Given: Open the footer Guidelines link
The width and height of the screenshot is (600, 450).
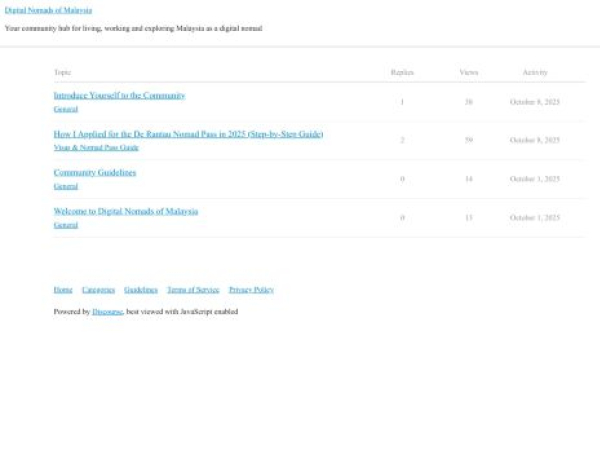Looking at the screenshot, I should [141, 289].
